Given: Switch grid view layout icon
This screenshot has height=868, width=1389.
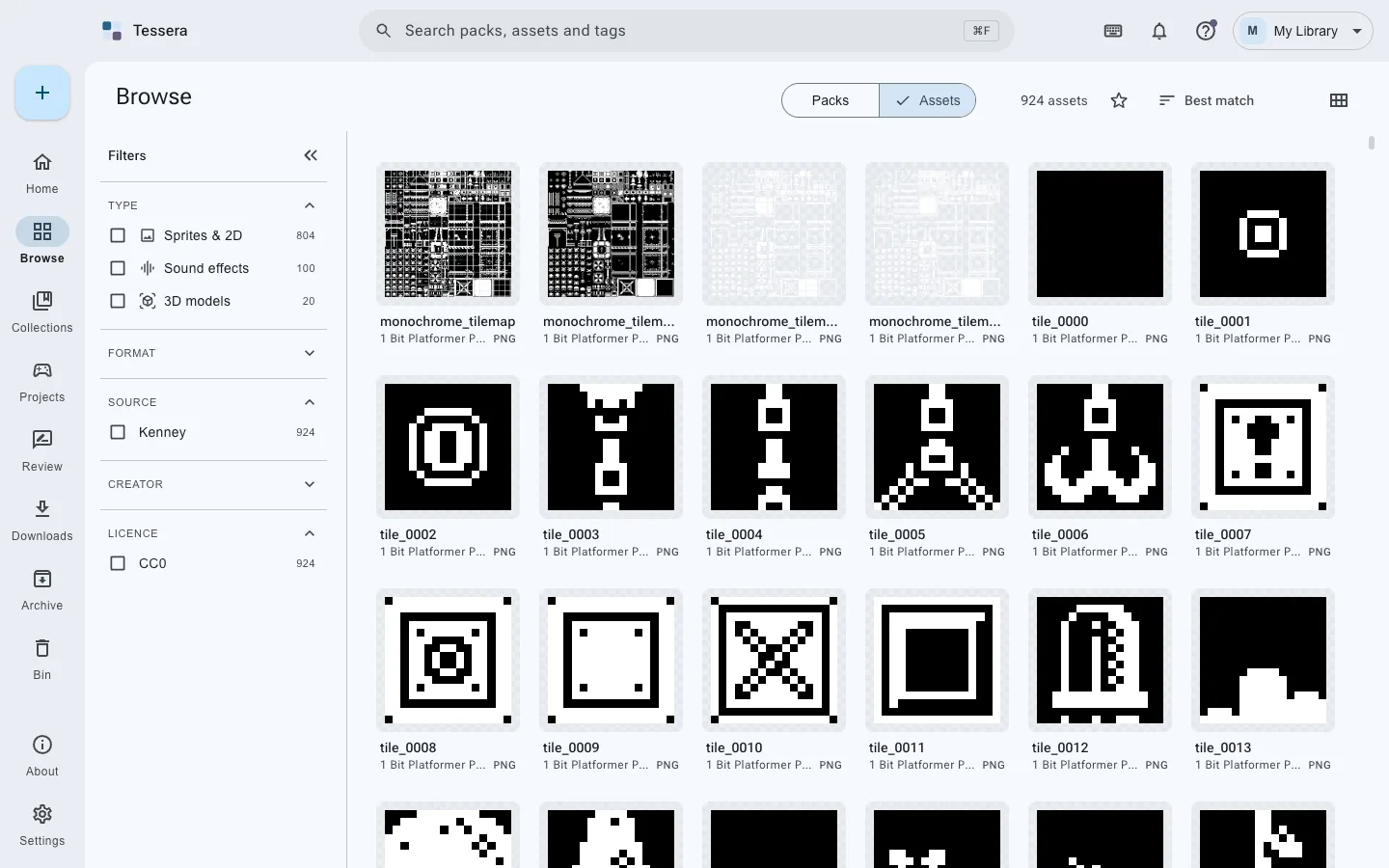Looking at the screenshot, I should click(x=1339, y=100).
